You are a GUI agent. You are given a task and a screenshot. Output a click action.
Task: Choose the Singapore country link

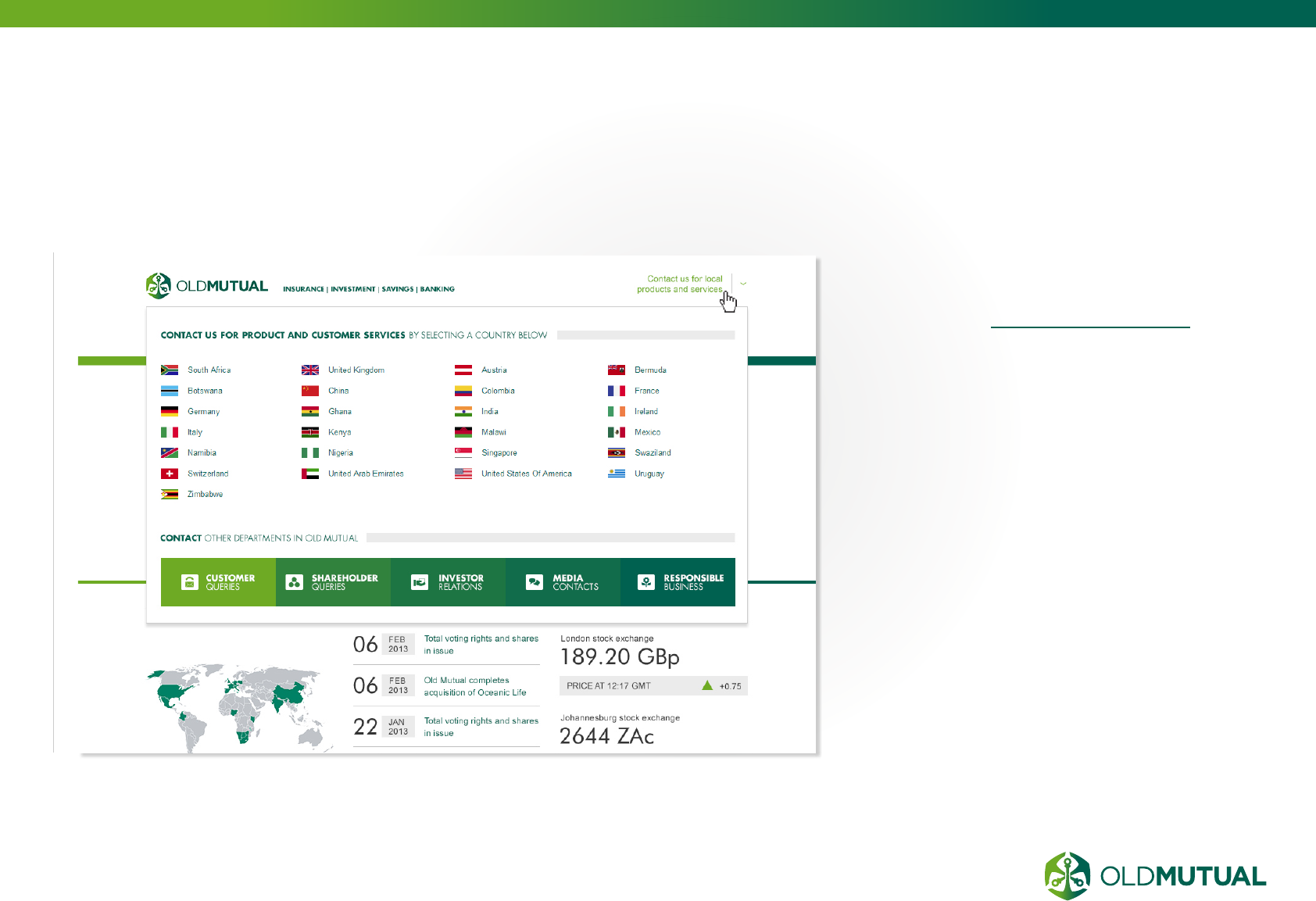[499, 452]
